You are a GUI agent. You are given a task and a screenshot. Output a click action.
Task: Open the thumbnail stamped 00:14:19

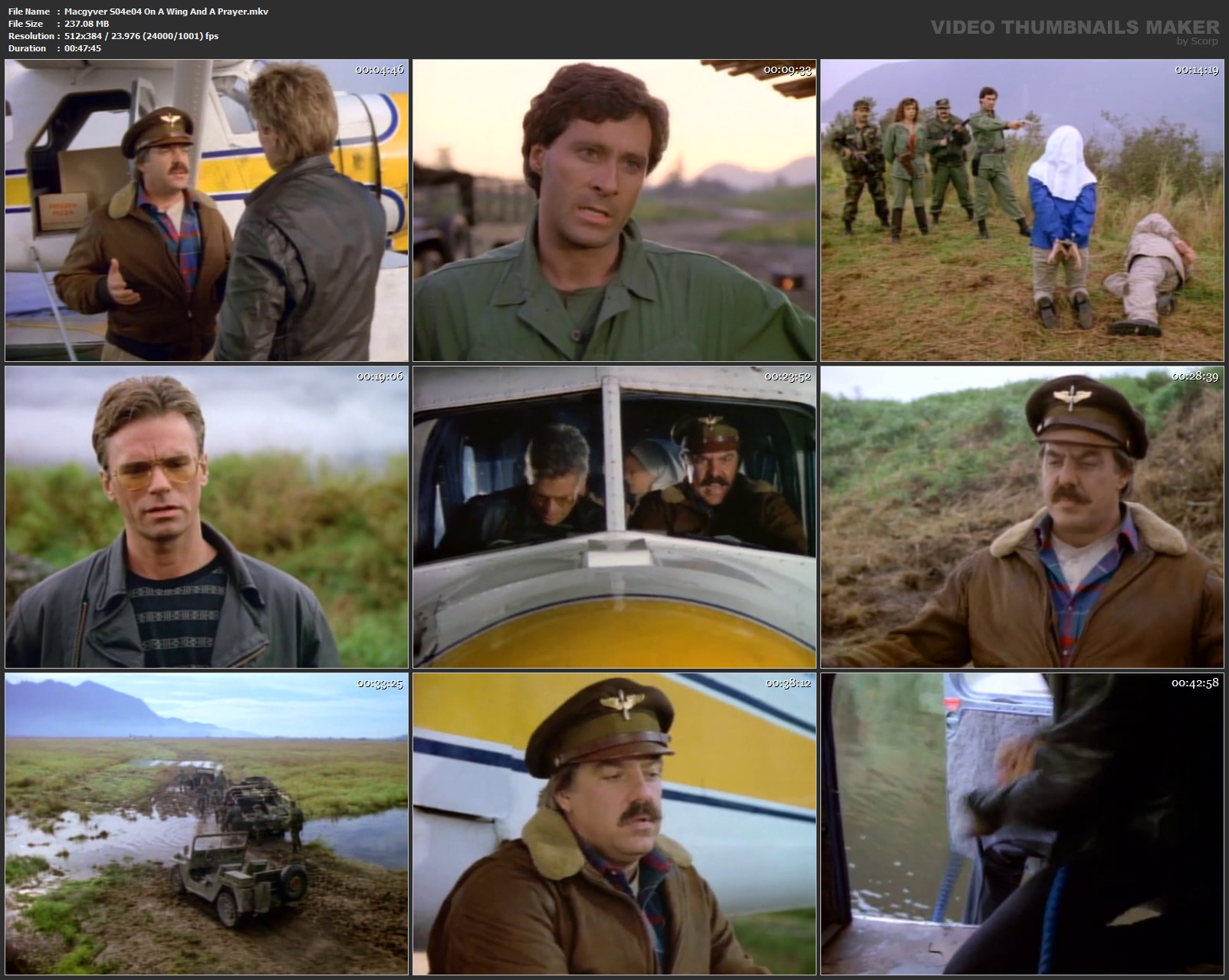click(1022, 210)
